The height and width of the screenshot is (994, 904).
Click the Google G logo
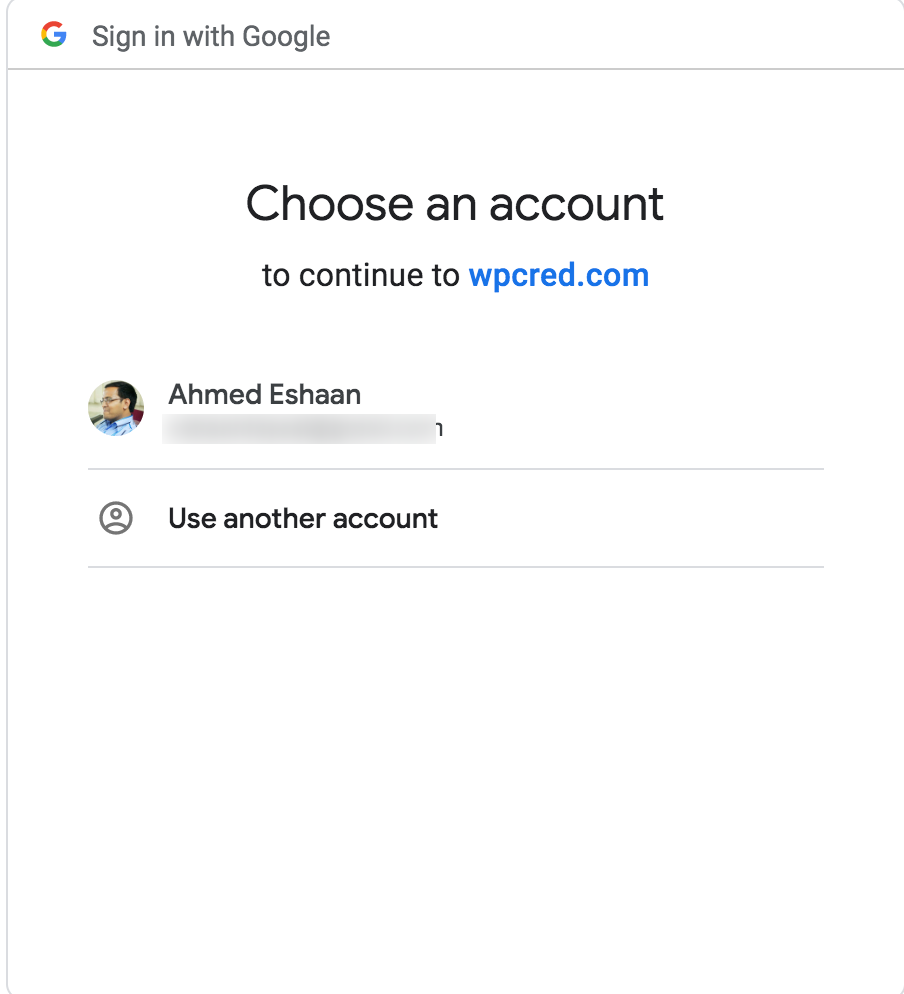click(54, 34)
